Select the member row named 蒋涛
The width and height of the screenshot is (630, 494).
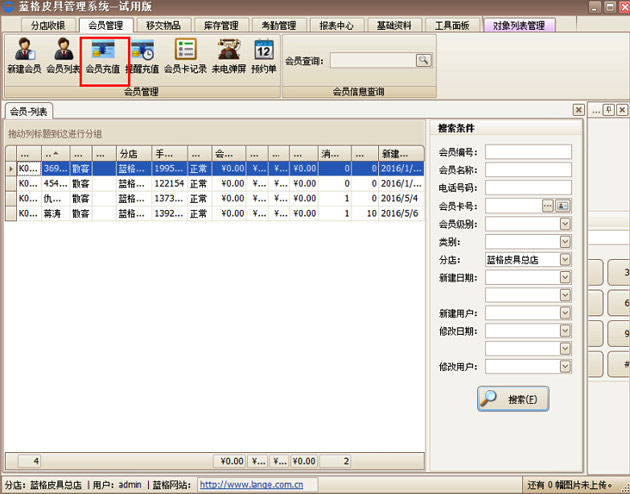[55, 213]
